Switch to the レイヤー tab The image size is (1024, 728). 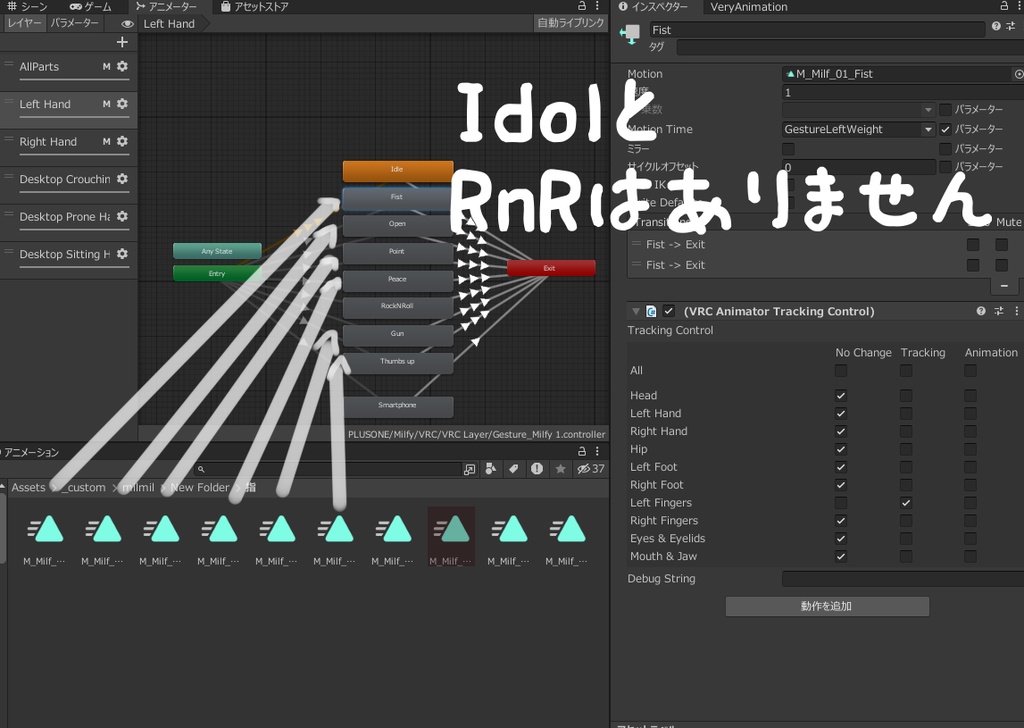pos(24,23)
